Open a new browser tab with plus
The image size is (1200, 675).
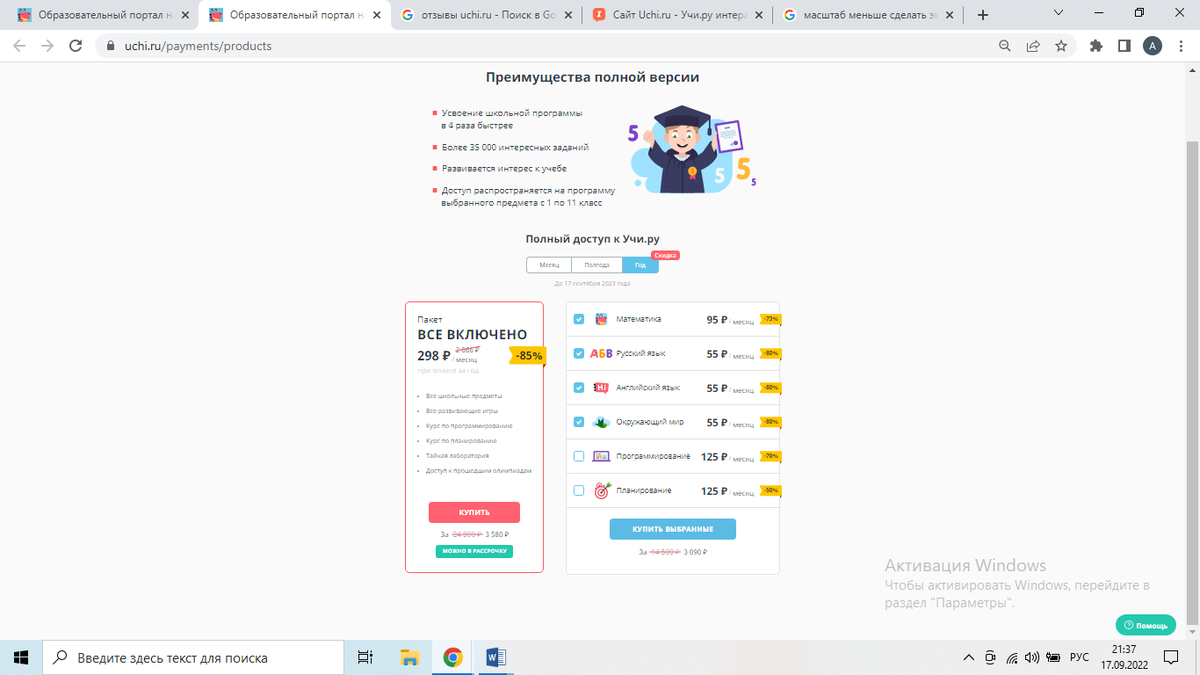click(983, 15)
